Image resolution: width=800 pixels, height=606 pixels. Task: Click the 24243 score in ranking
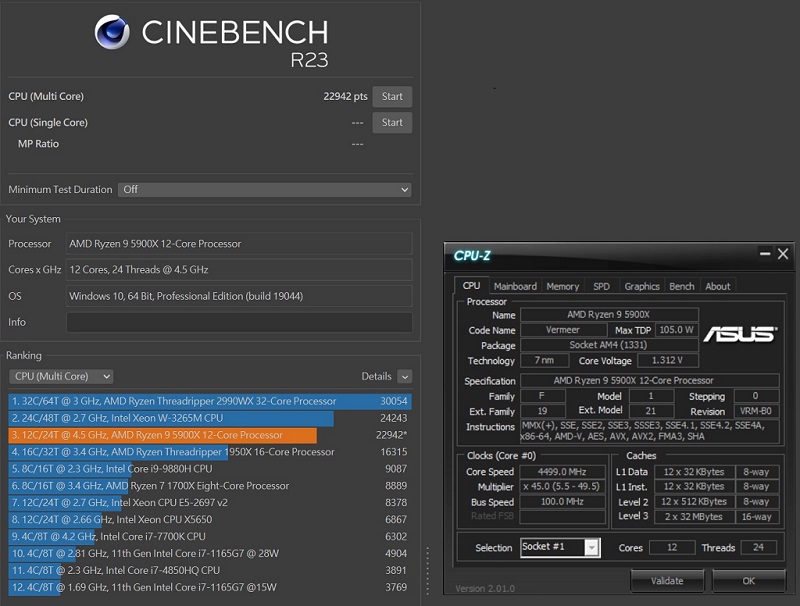coord(394,418)
